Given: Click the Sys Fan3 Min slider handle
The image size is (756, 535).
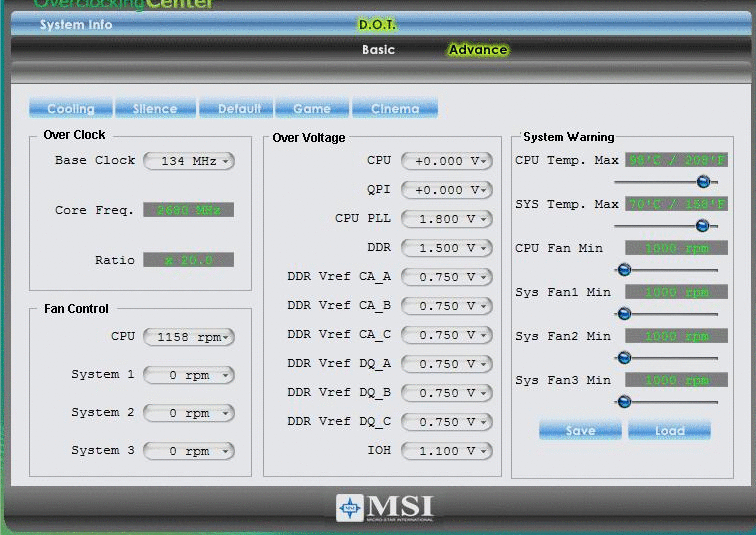Looking at the screenshot, I should 624,401.
